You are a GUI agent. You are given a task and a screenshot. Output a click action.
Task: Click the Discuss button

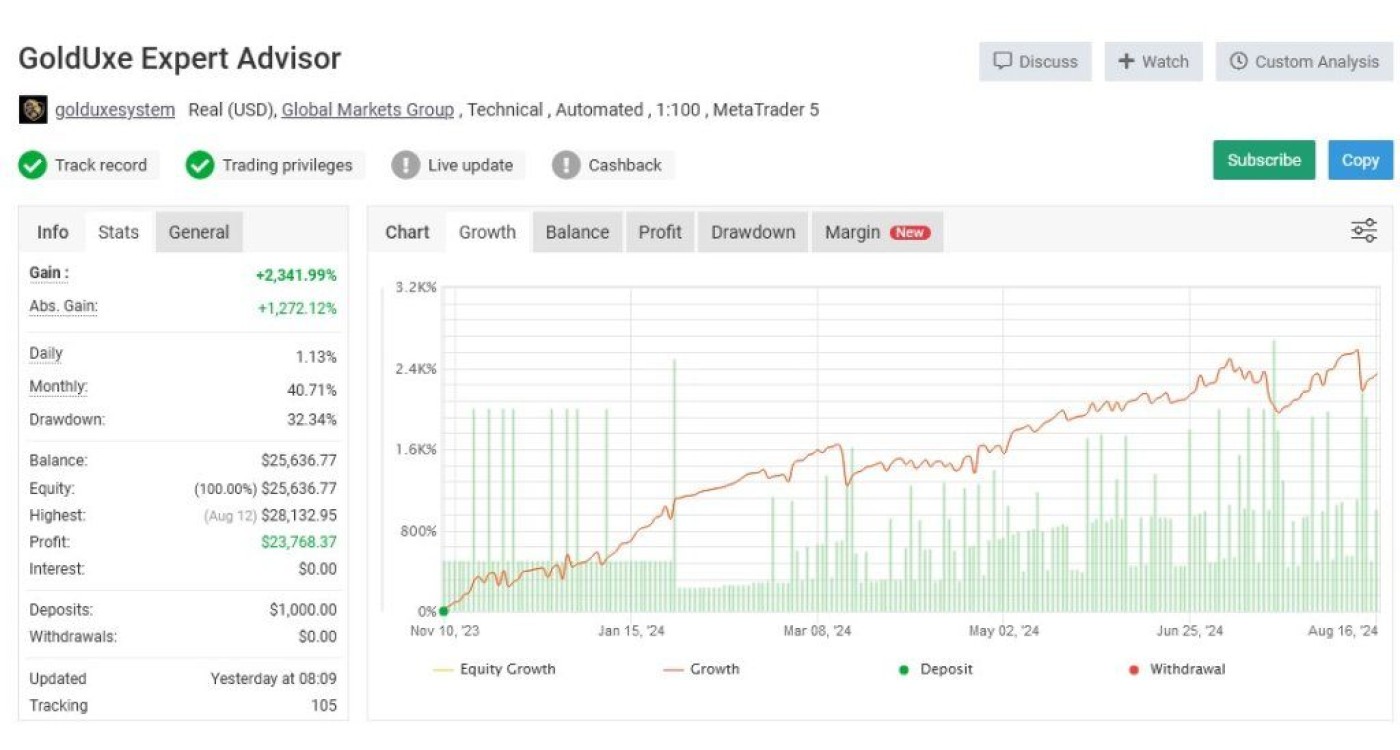[1035, 62]
